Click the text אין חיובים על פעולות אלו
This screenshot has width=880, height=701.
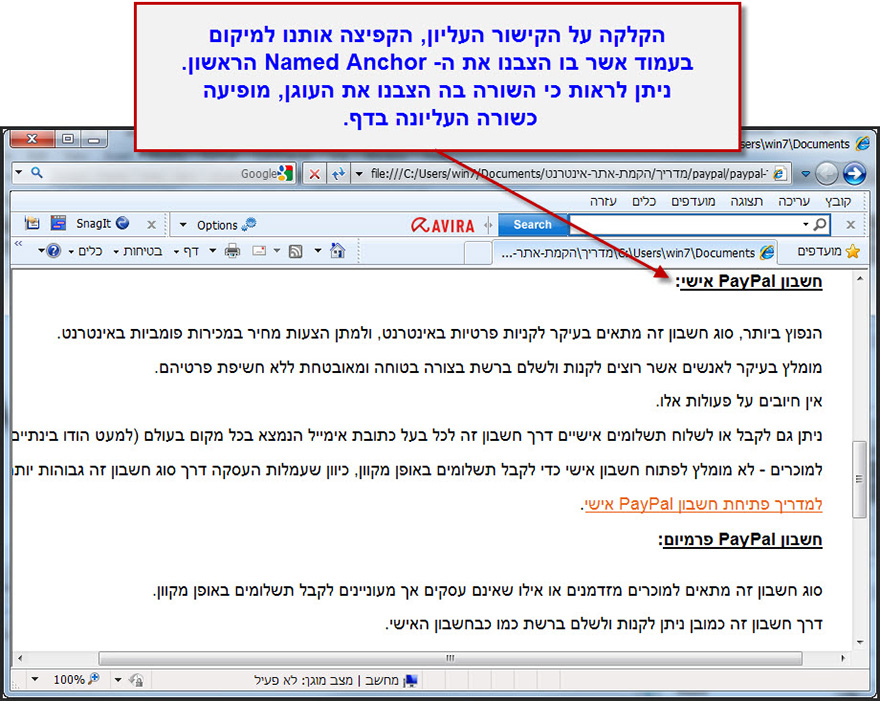point(739,401)
